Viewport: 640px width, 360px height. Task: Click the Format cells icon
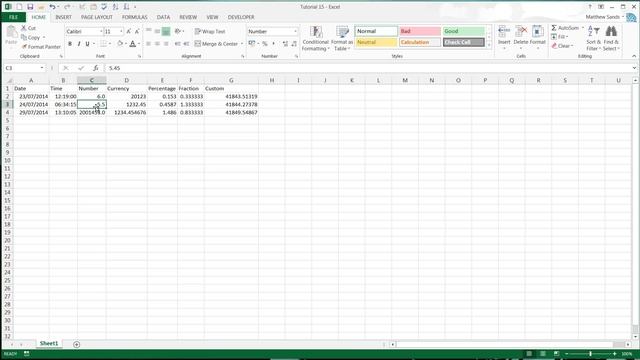coord(538,31)
